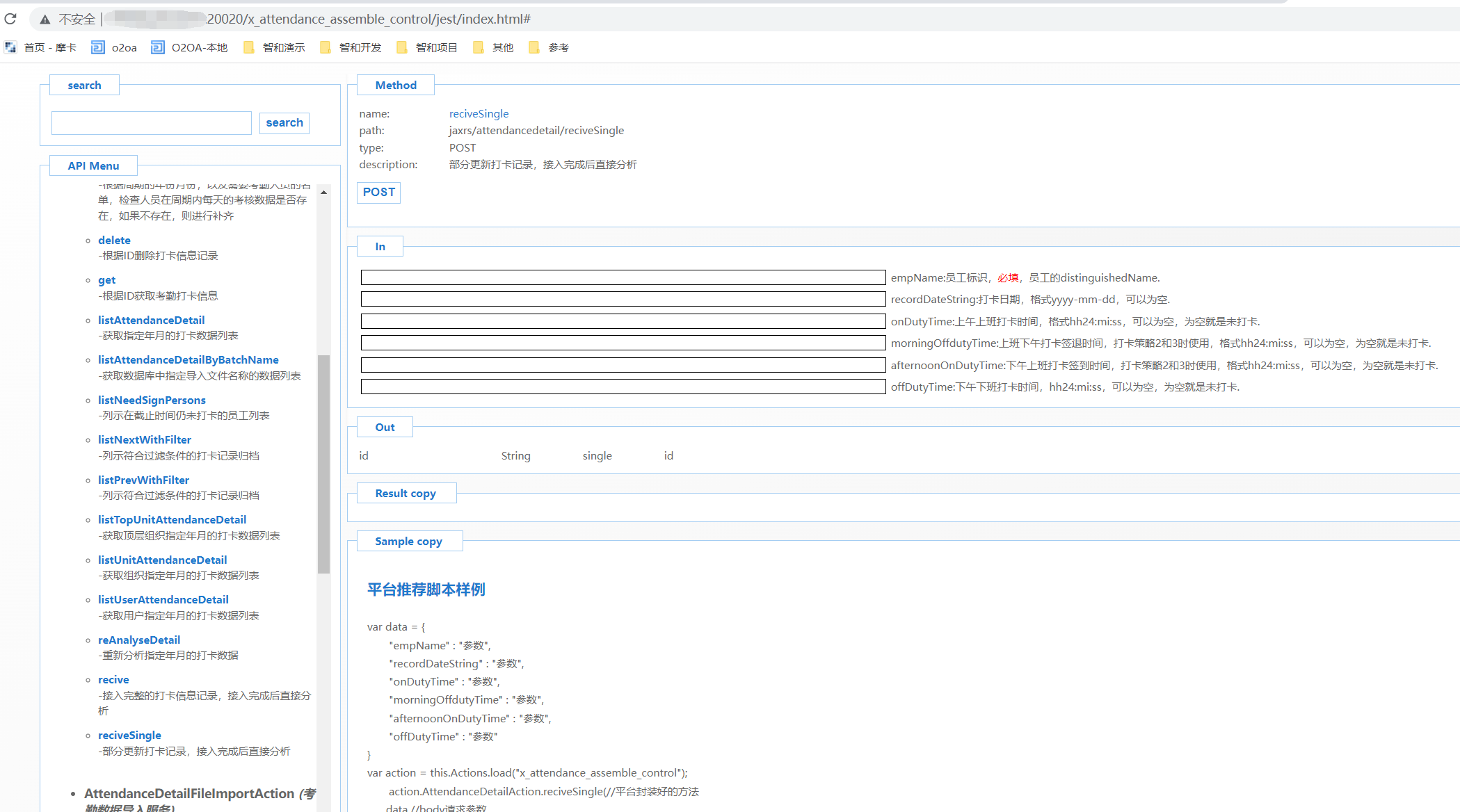The width and height of the screenshot is (1460, 812).
Task: Open the listAttendanceDetail API link
Action: pyautogui.click(x=151, y=320)
